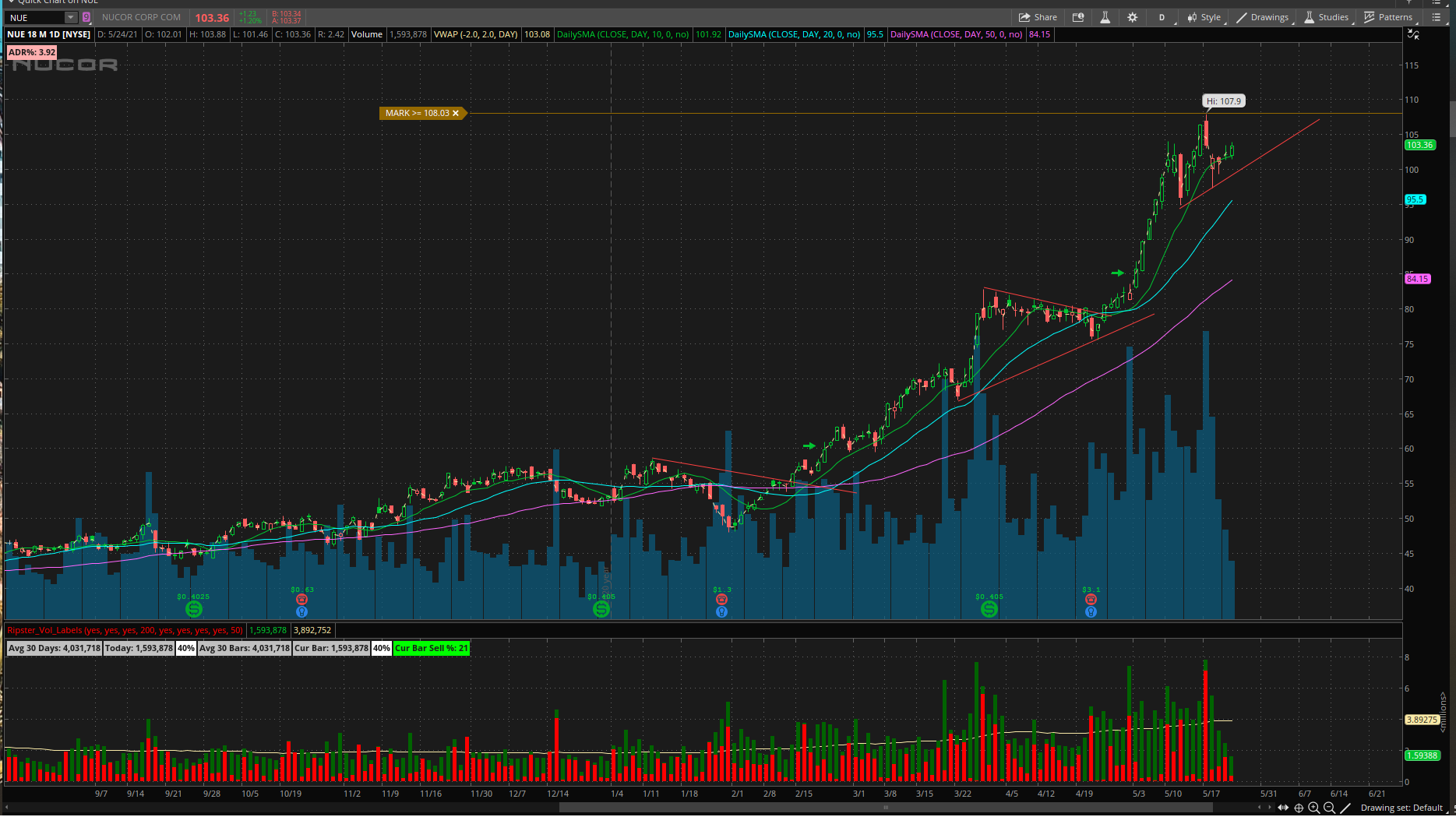Click the red earnings phone icon near 4/19

(x=1091, y=599)
